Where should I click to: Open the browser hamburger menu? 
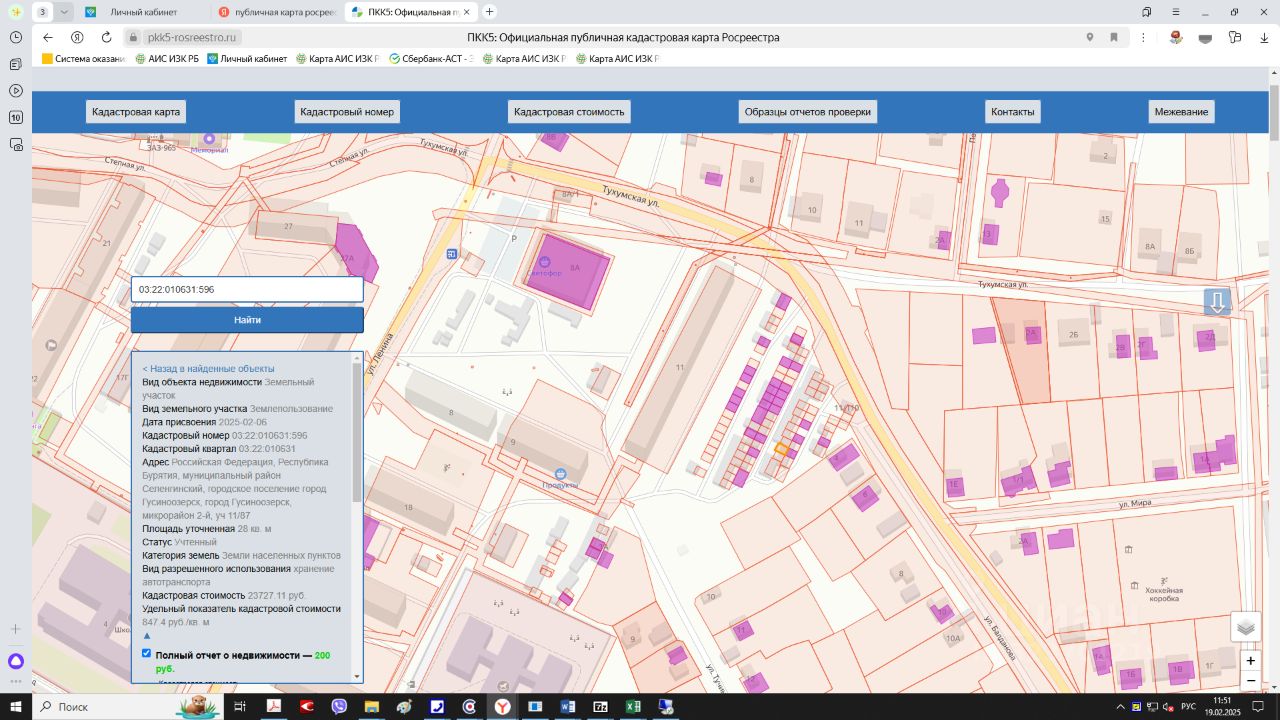pos(1175,12)
